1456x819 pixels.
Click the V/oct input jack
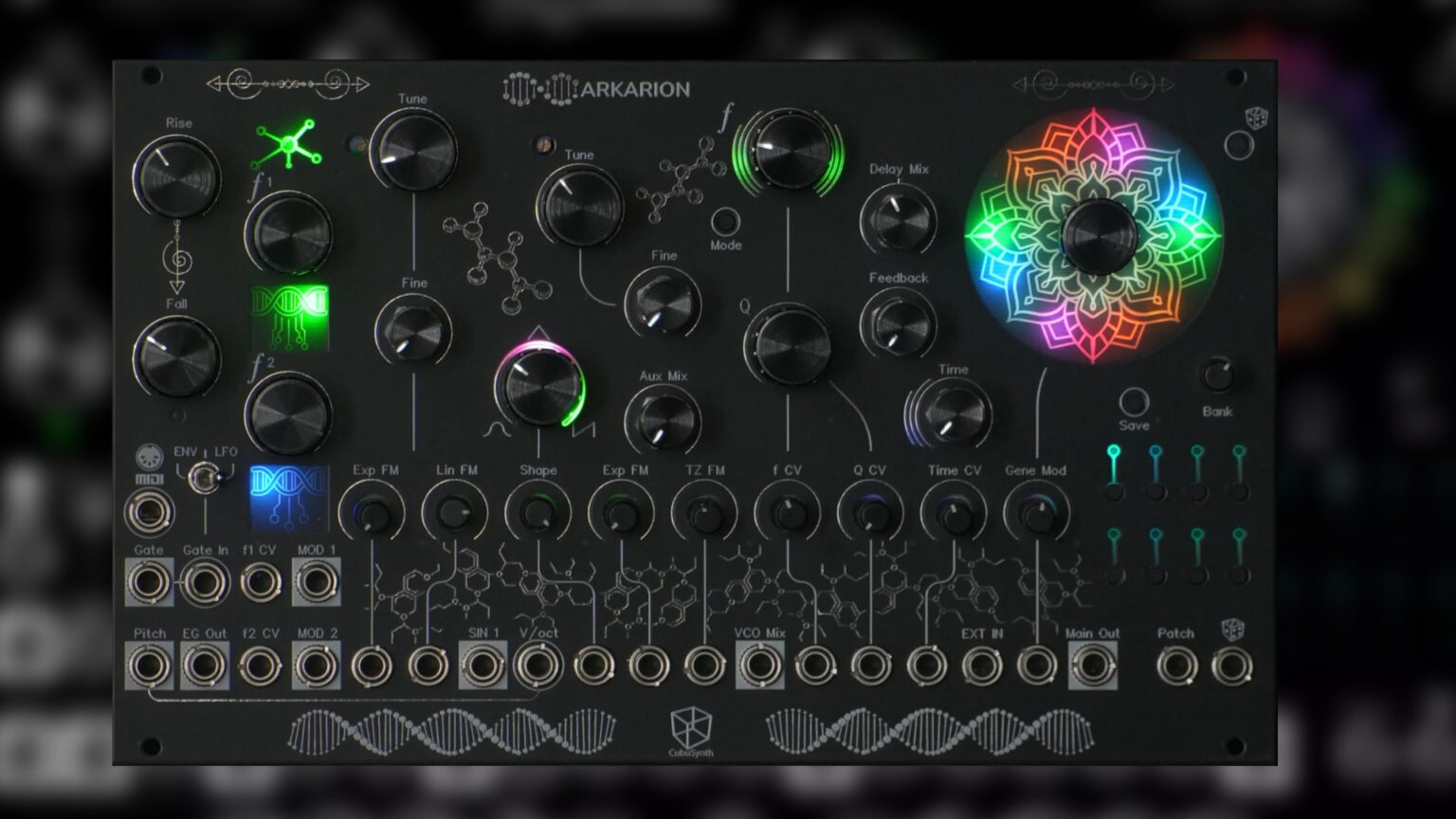(x=537, y=666)
